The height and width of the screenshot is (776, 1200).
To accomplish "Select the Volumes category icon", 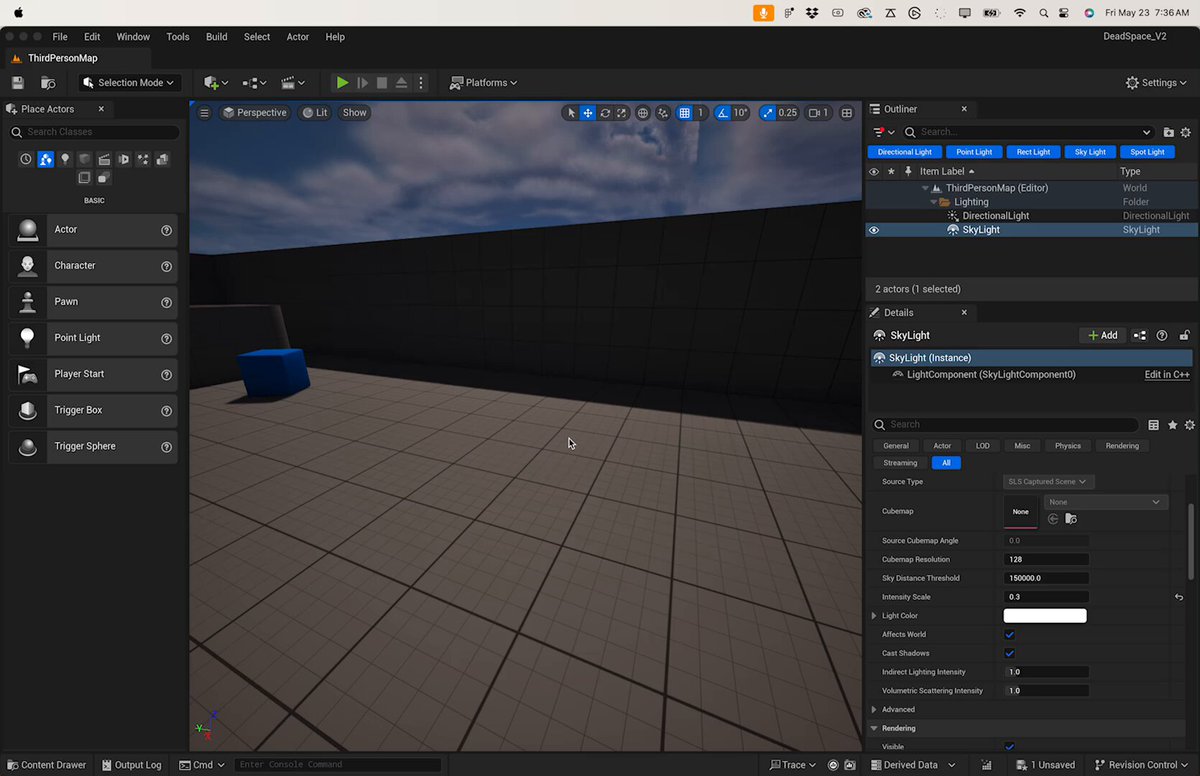I will 84,178.
